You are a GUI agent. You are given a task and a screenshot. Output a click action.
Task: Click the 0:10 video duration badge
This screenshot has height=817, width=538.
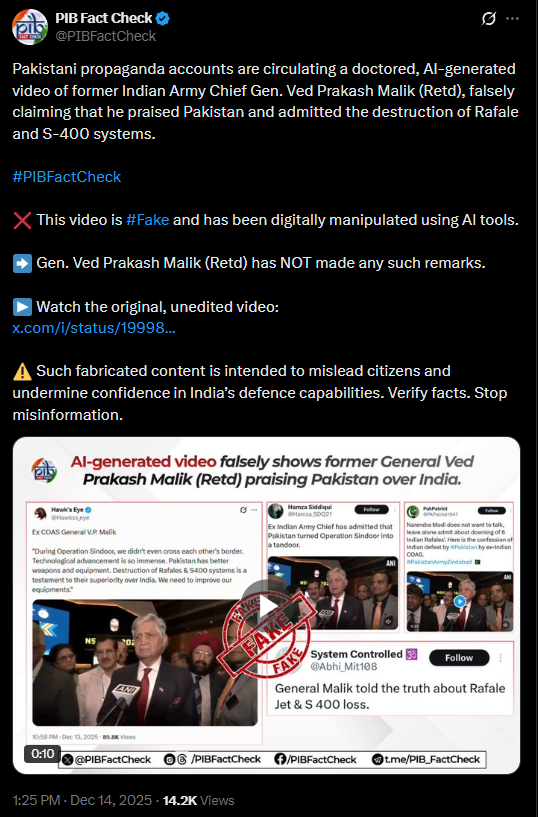coord(43,754)
